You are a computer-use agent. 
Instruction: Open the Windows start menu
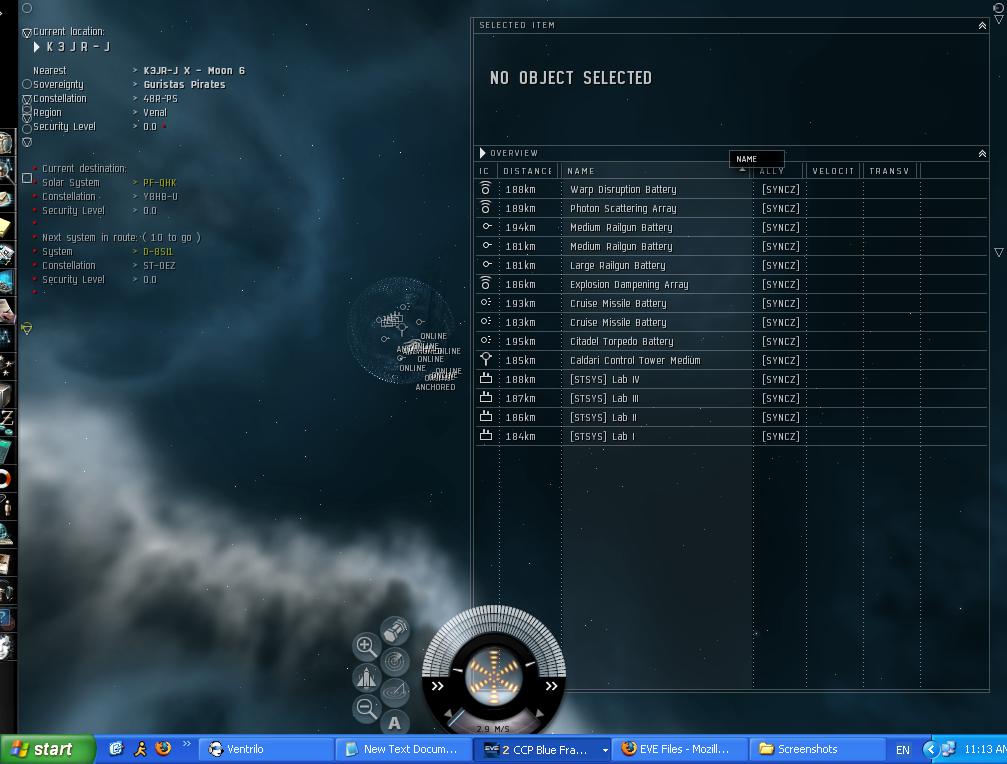click(46, 749)
